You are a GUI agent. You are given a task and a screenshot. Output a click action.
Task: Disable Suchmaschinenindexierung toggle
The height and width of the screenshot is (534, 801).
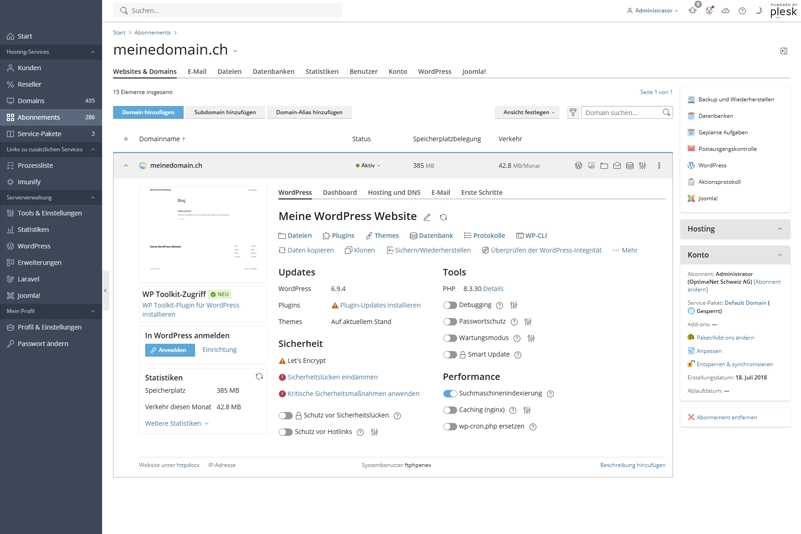pyautogui.click(x=450, y=393)
